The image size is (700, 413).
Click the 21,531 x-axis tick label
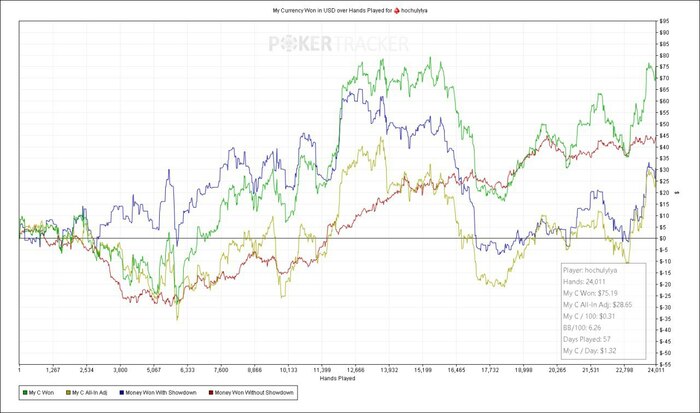click(591, 370)
